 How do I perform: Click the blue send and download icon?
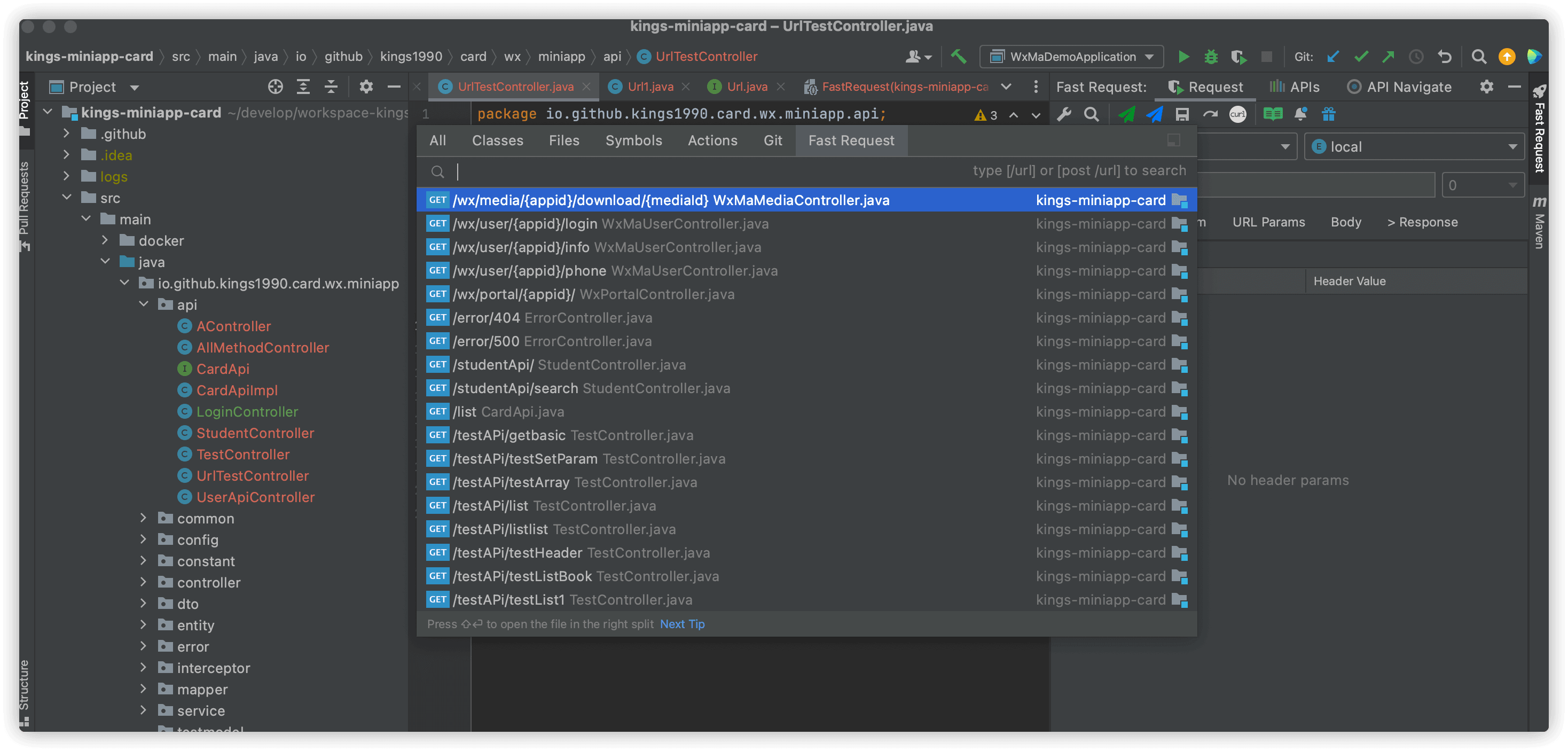[x=1154, y=114]
